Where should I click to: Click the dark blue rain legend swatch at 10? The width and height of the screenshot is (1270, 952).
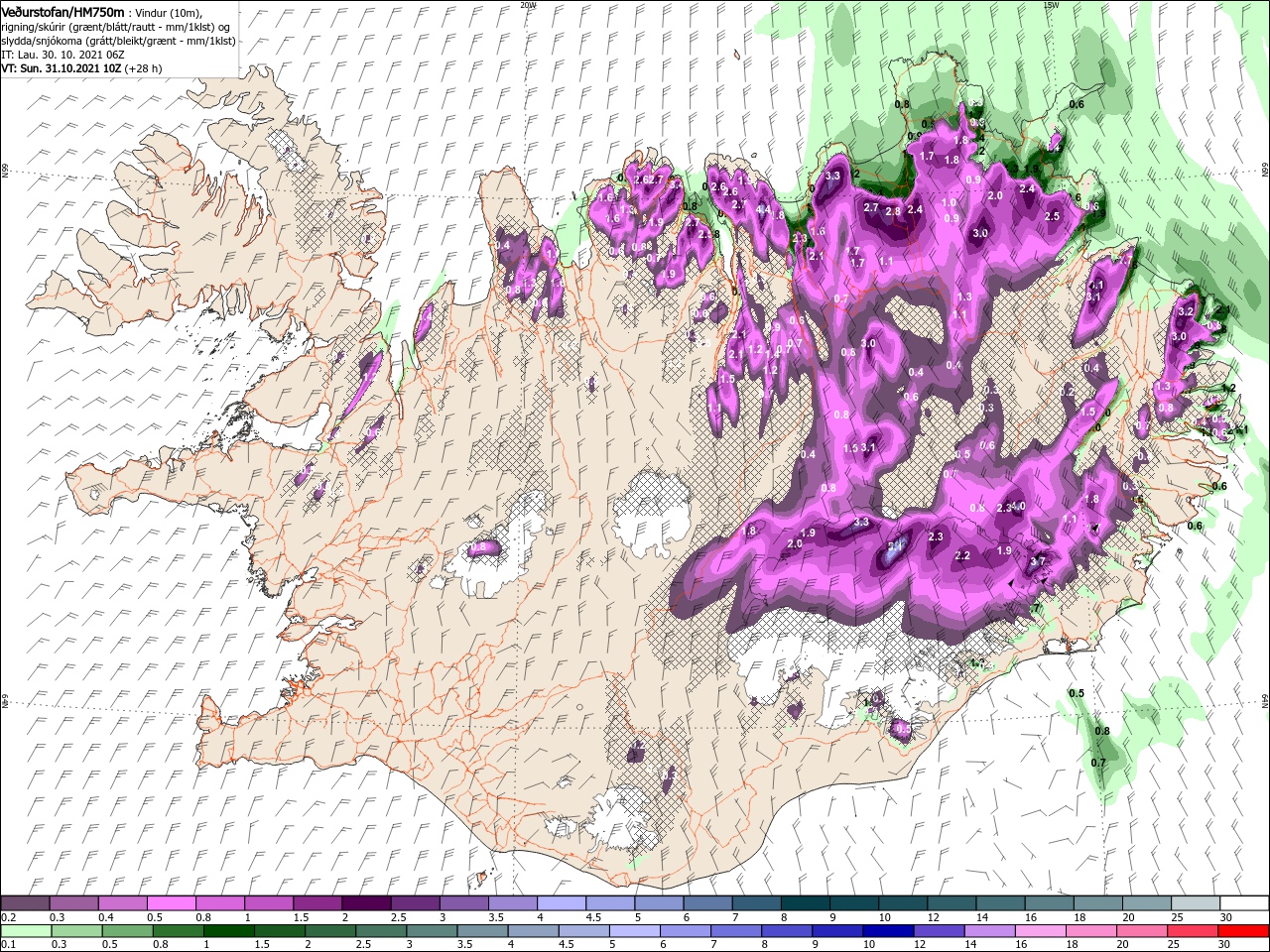tap(888, 931)
